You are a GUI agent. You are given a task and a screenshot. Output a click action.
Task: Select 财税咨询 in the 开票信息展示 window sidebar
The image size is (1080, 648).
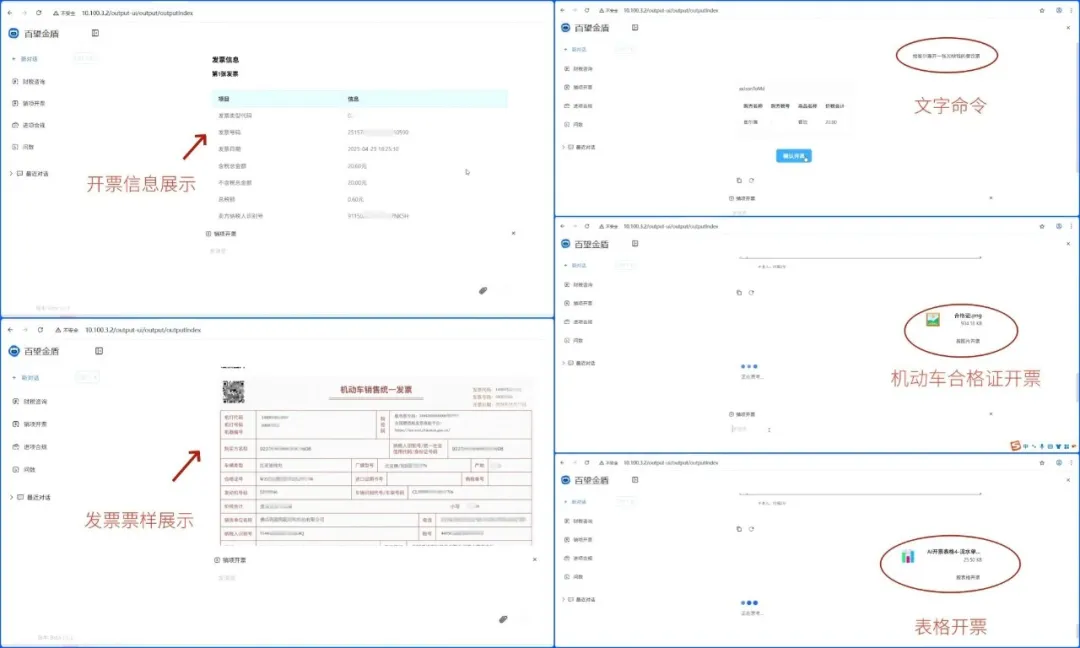click(33, 81)
